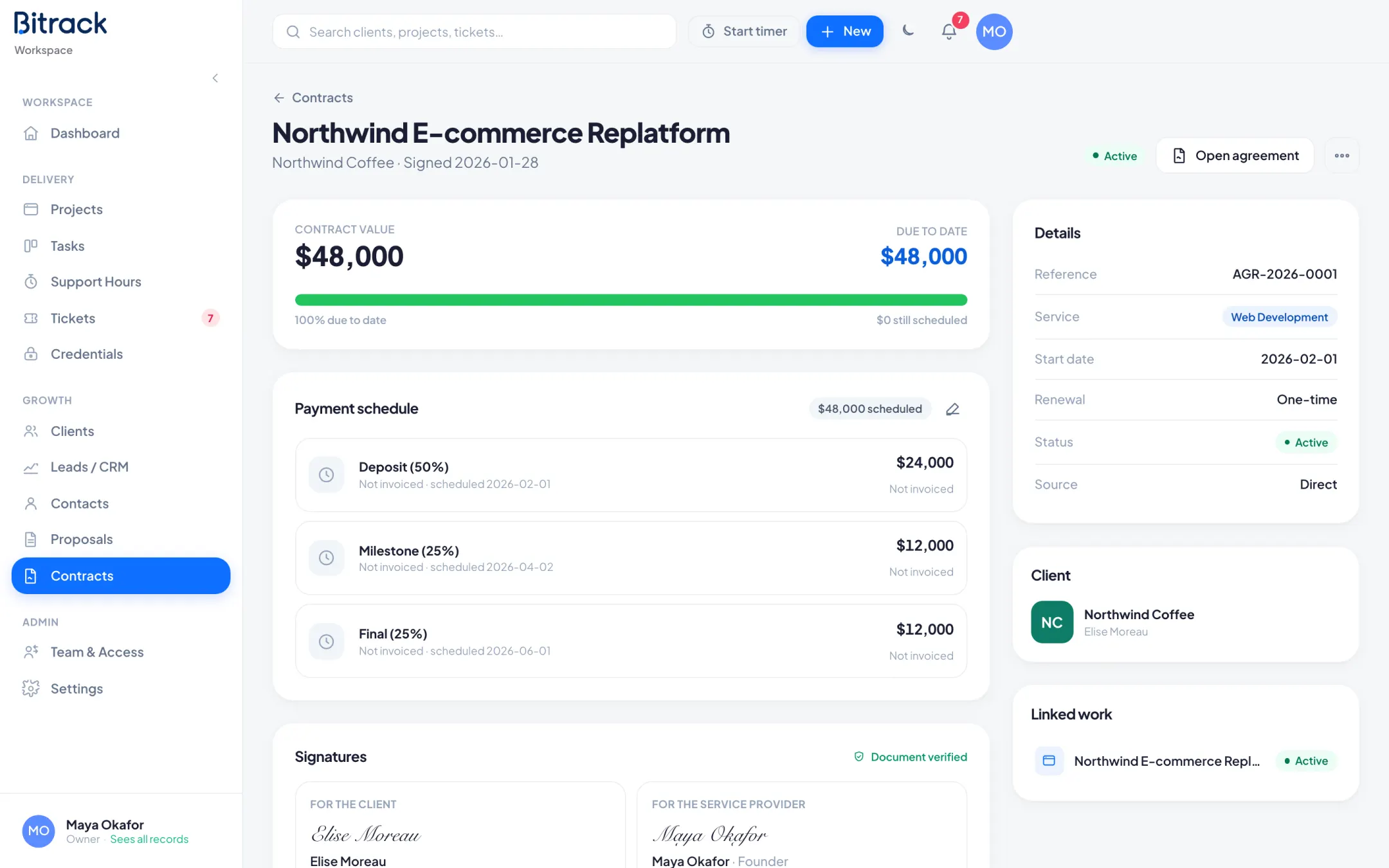This screenshot has width=1389, height=868.
Task: Click the Bitrack logo
Action: pos(60,23)
